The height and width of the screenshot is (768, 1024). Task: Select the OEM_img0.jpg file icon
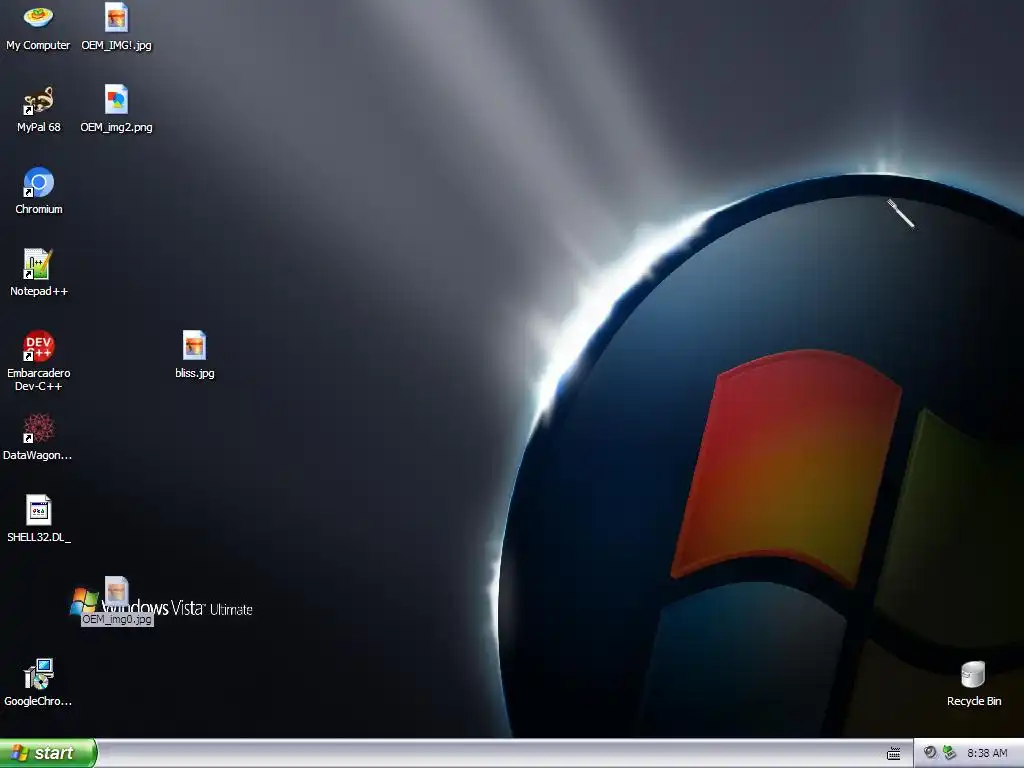[116, 592]
